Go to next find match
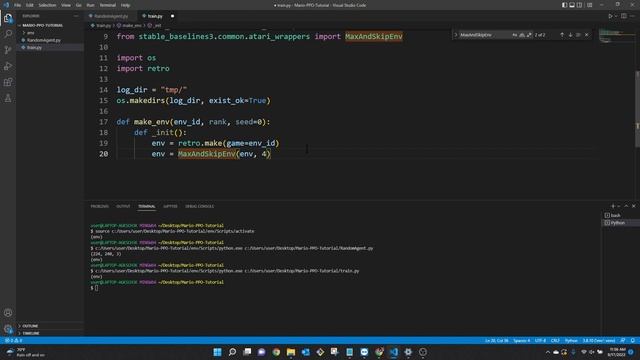Screen dimensions: 640x360 (x=570, y=35)
